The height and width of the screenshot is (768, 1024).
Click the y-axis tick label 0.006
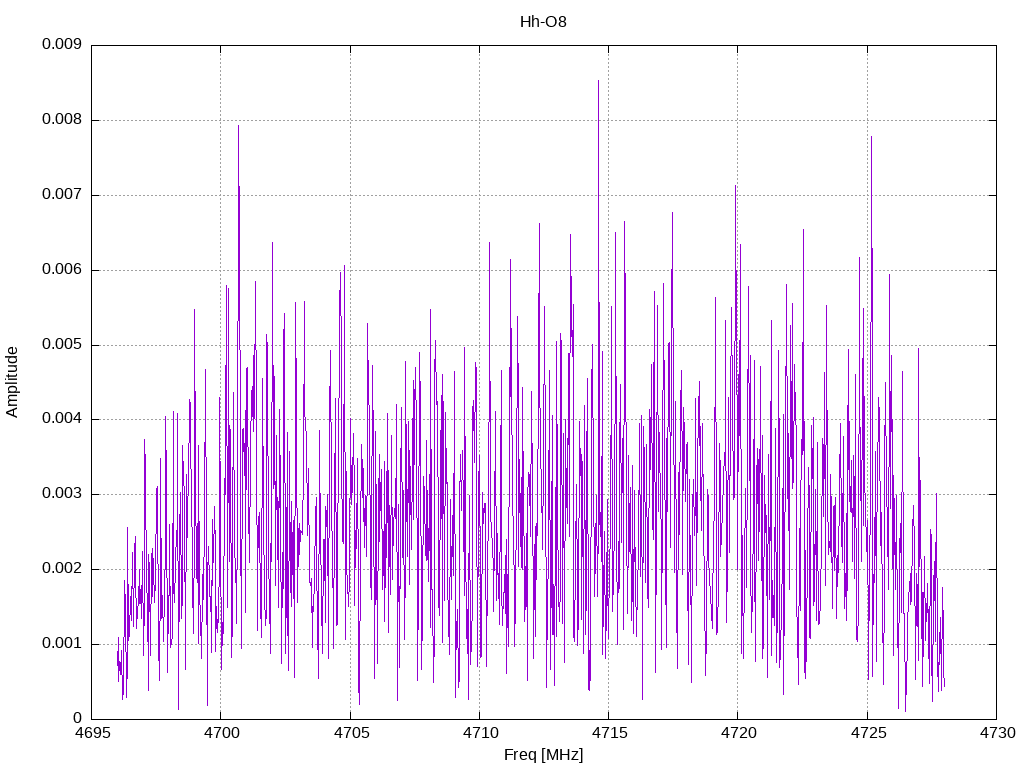[62, 269]
